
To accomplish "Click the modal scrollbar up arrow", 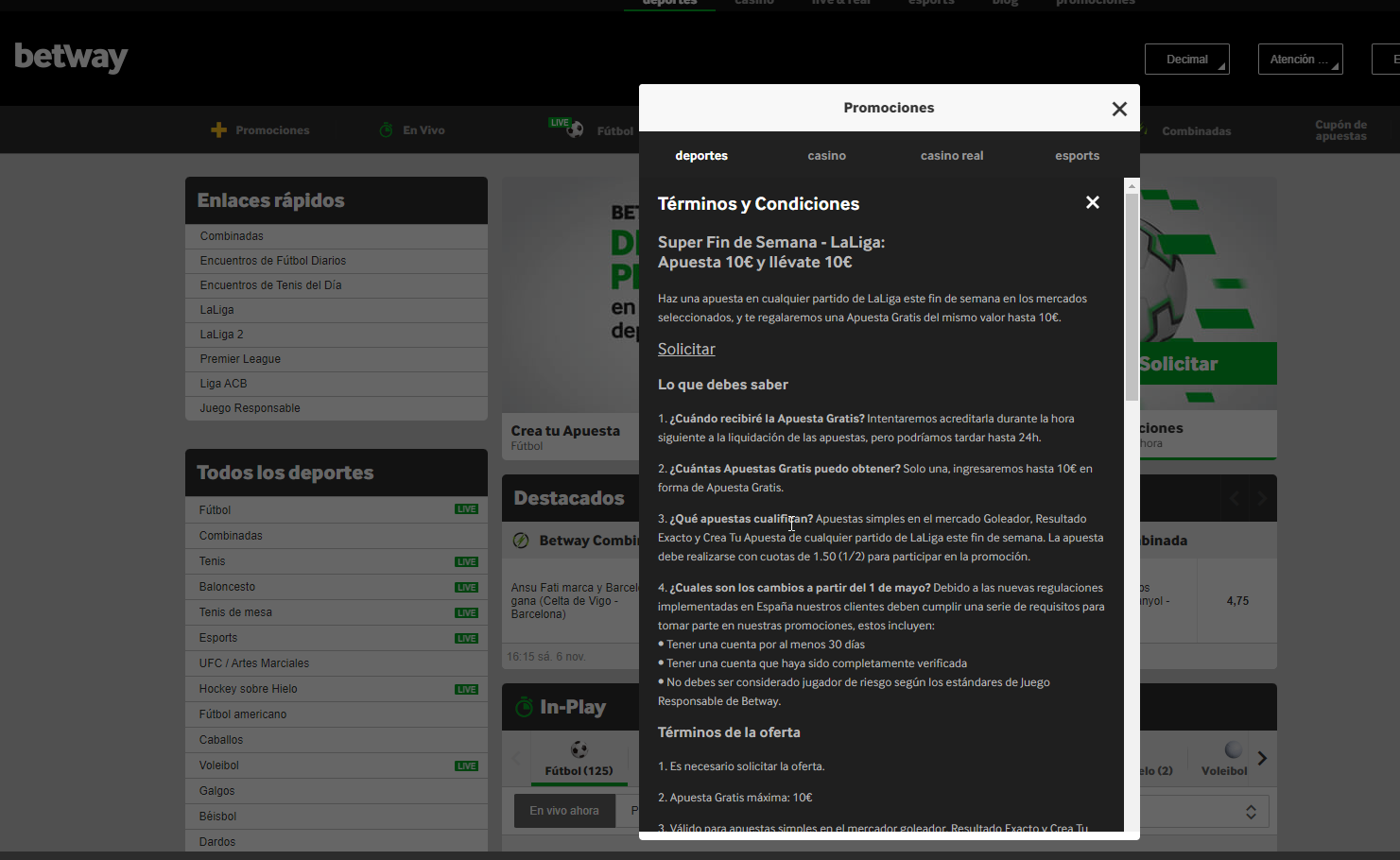I will coord(1132,186).
